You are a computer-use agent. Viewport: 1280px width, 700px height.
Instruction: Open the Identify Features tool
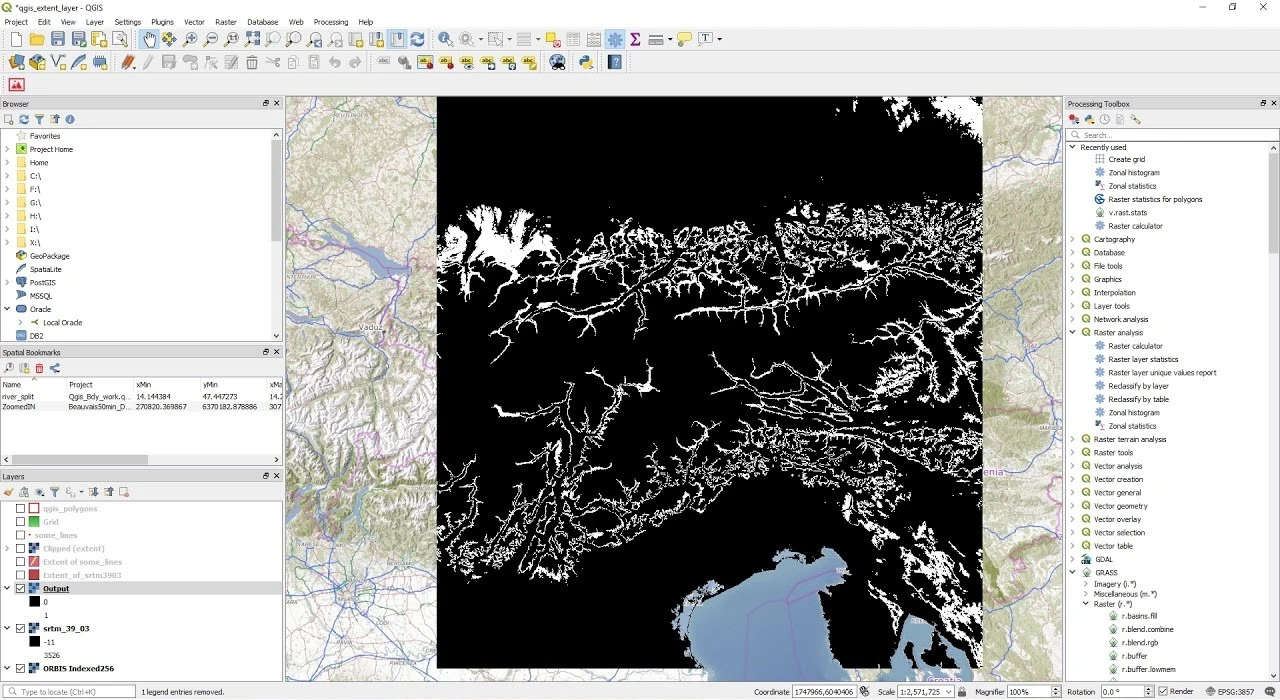[x=445, y=39]
